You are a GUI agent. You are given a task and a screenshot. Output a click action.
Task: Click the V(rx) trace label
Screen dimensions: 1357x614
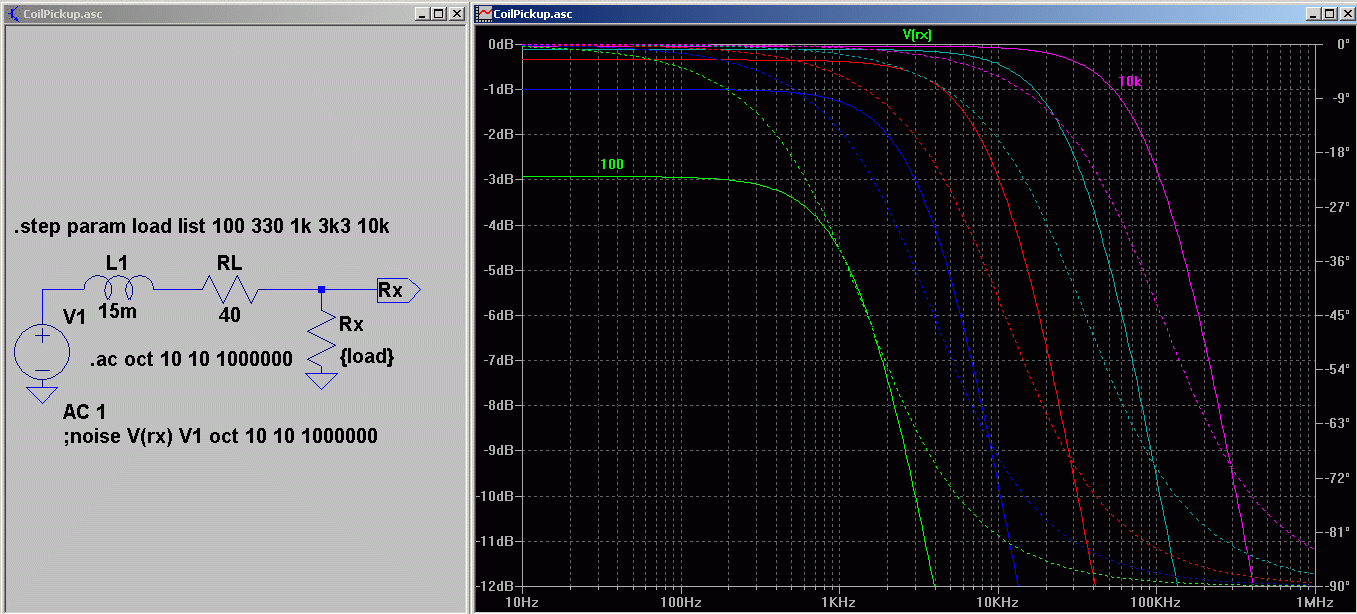tap(917, 34)
